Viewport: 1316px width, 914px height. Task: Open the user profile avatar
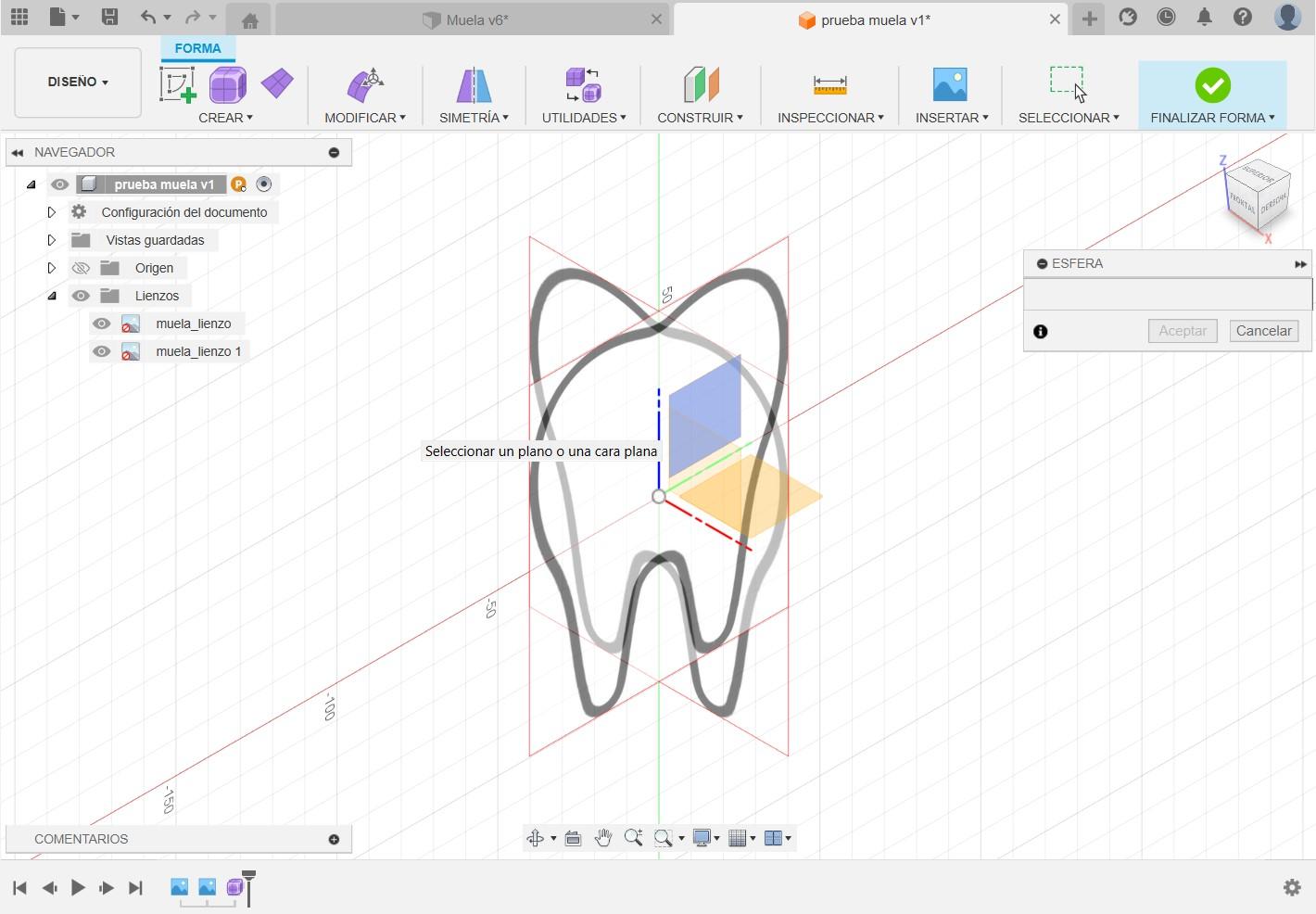click(1287, 17)
